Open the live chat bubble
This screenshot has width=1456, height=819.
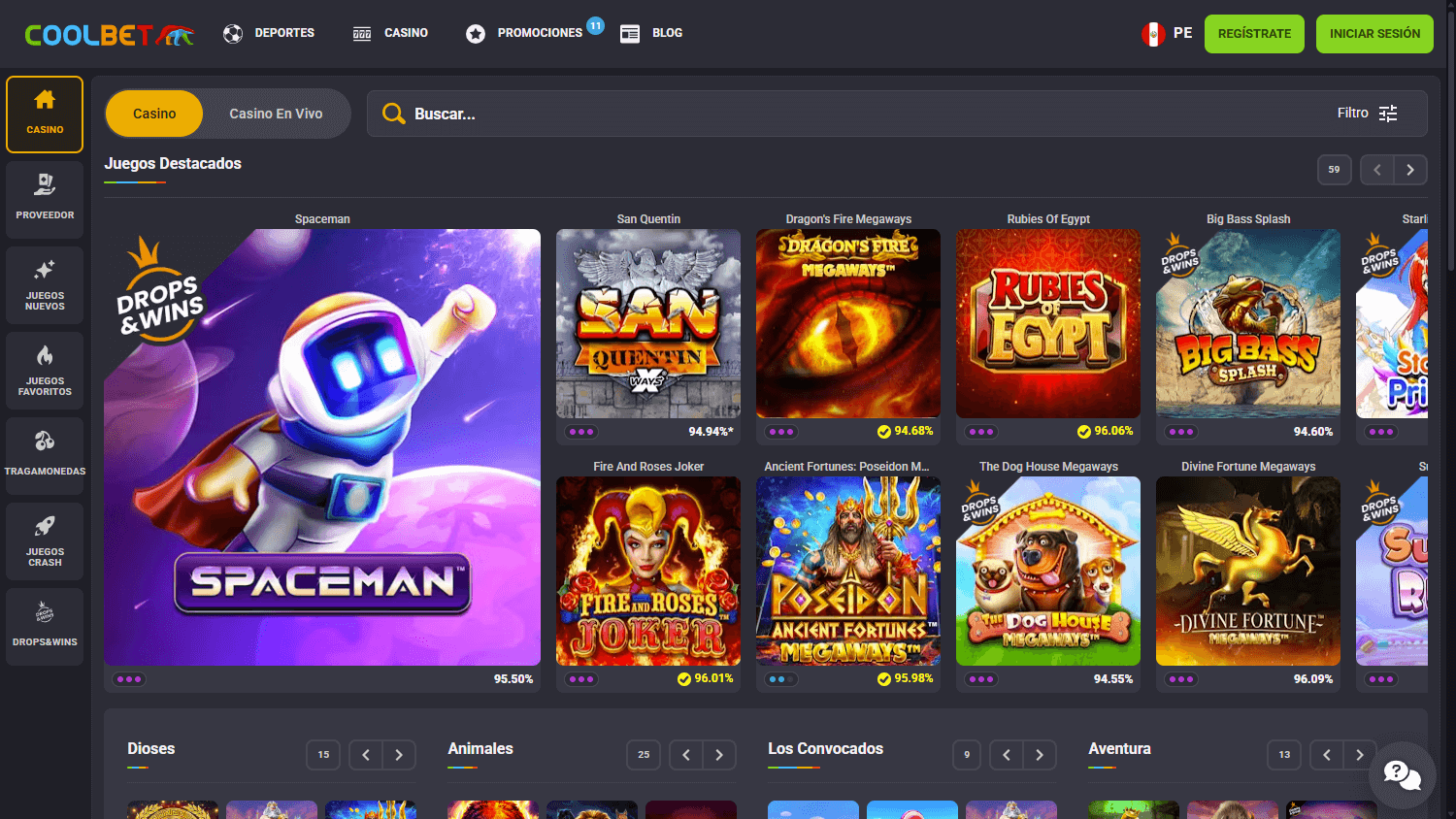tap(1402, 774)
